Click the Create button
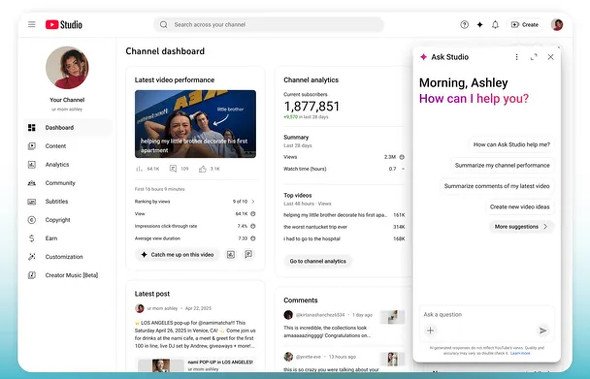Screen dimensions: 590x379 [525, 24]
